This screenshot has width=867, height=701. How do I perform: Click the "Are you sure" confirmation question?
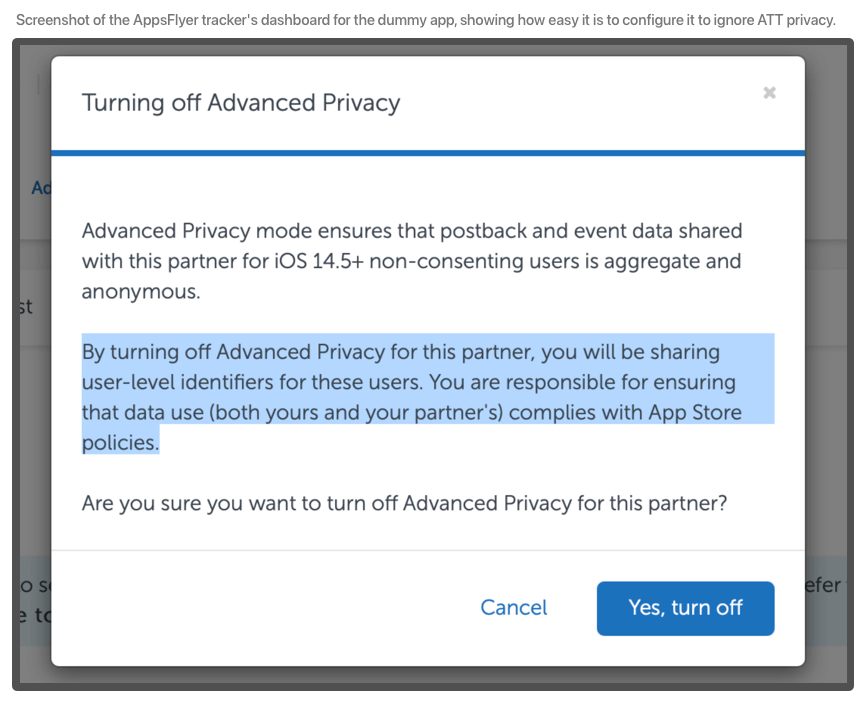click(404, 503)
